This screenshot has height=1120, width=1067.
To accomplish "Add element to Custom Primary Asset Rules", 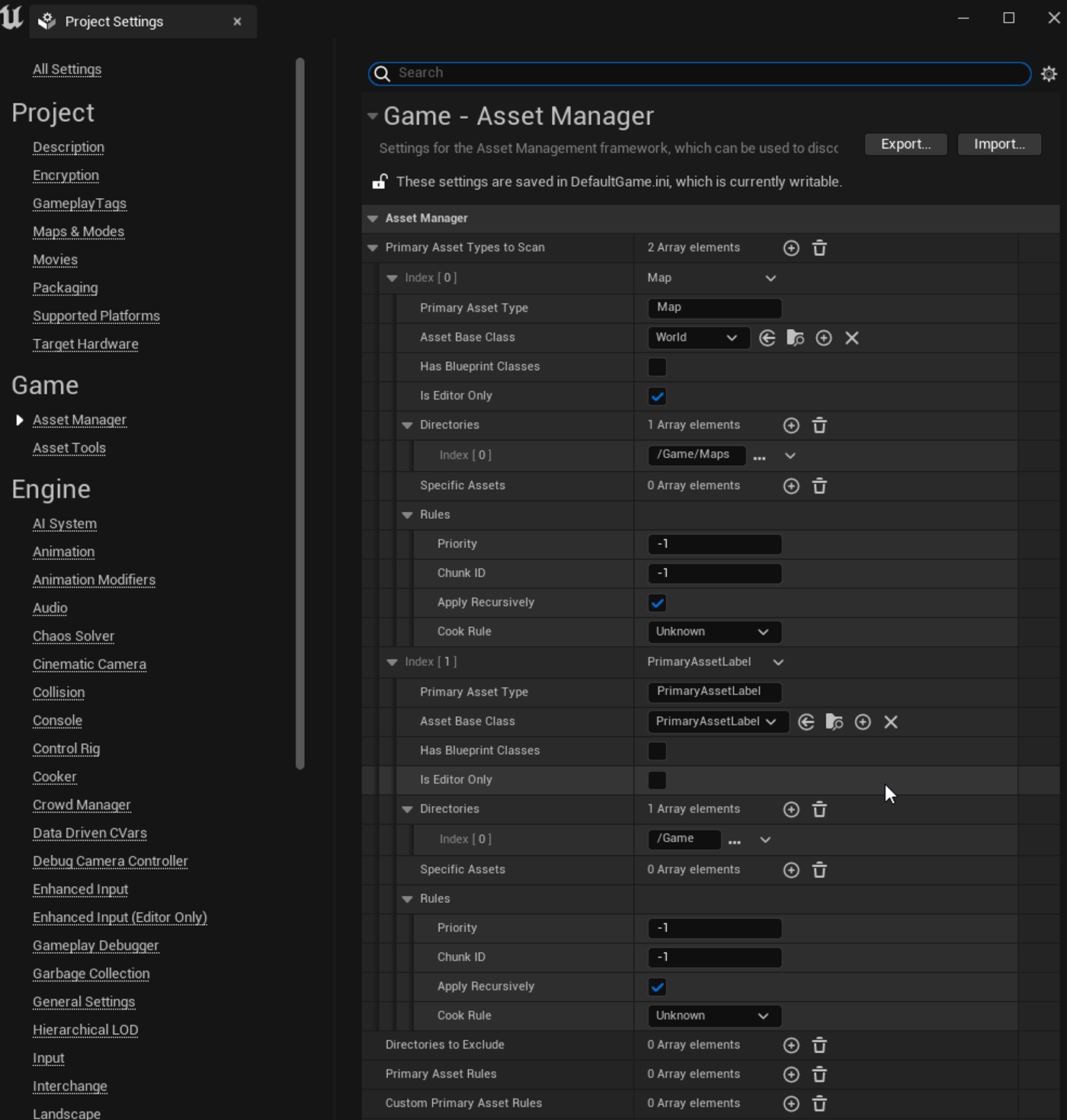I will pyautogui.click(x=791, y=1103).
